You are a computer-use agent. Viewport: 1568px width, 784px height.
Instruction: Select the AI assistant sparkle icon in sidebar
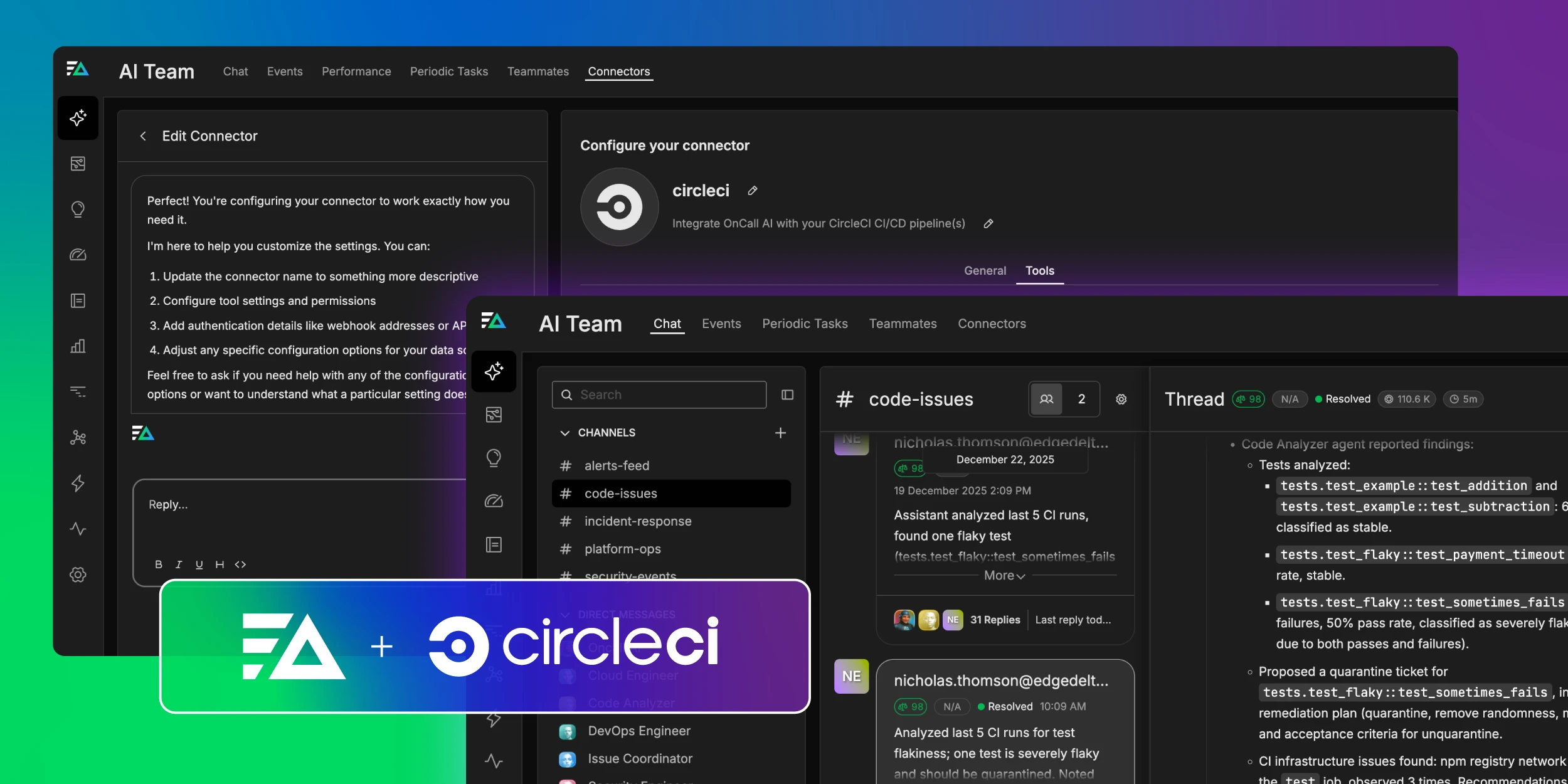click(78, 118)
